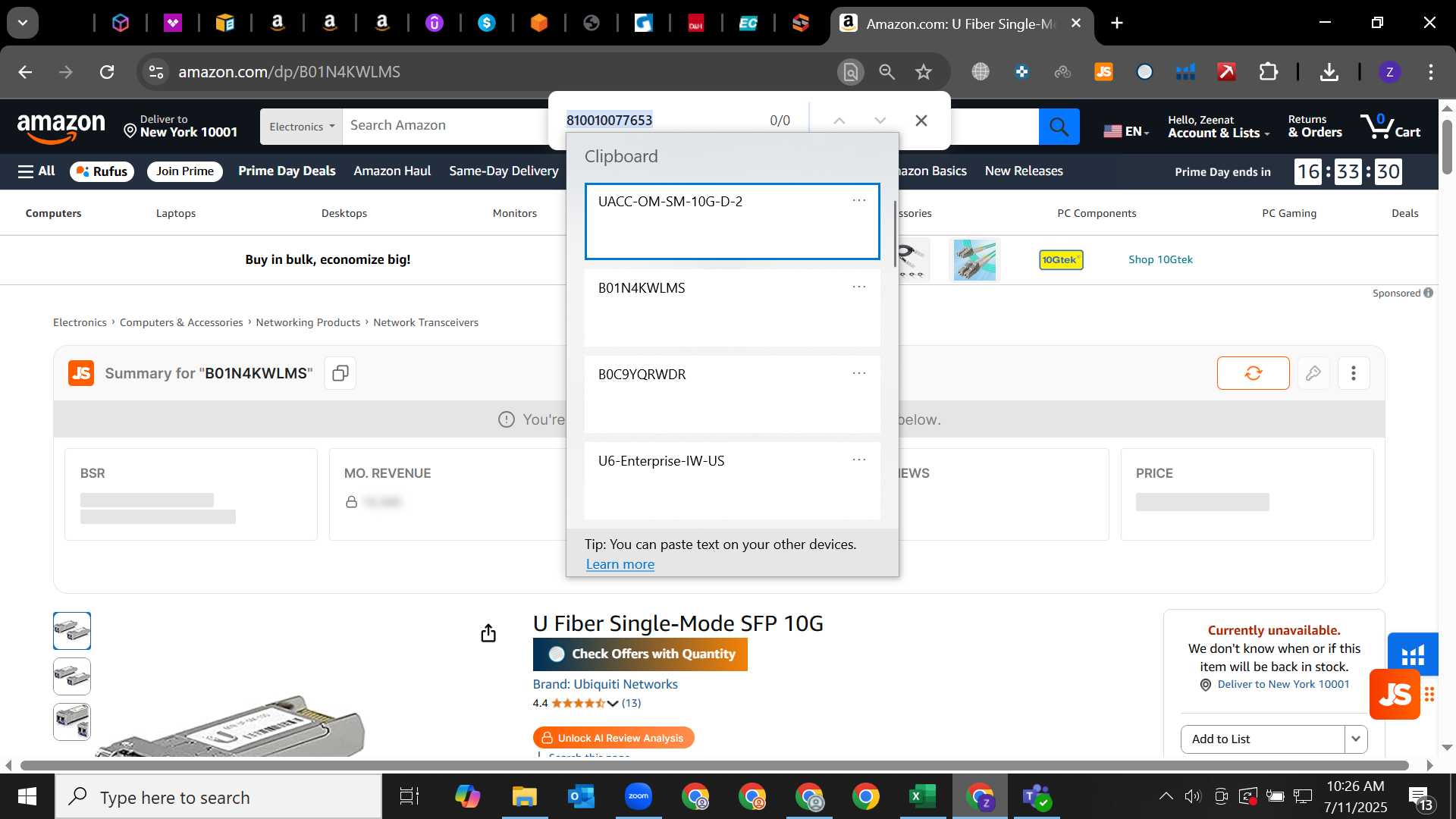The image size is (1456, 819).
Task: Click the horizontal scrollbar at bottom
Action: (x=714, y=765)
